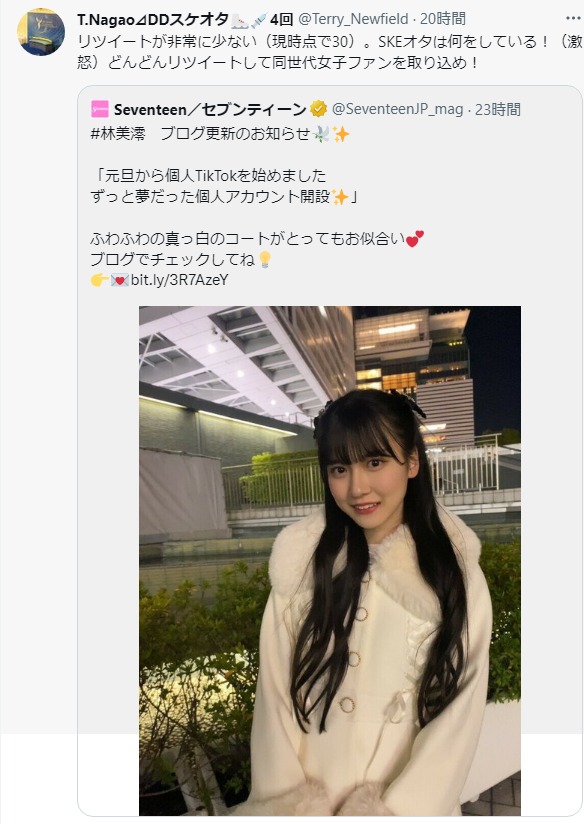584x824 pixels.
Task: Click the main tweet text about リツイート
Action: [330, 52]
